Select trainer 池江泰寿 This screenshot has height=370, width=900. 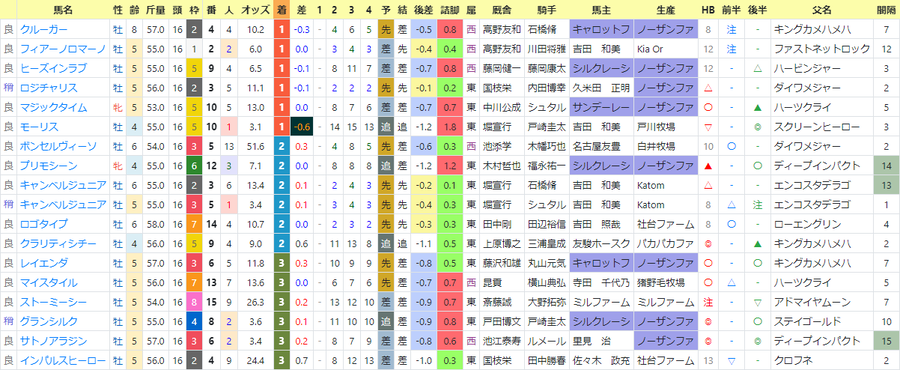pyautogui.click(x=502, y=341)
